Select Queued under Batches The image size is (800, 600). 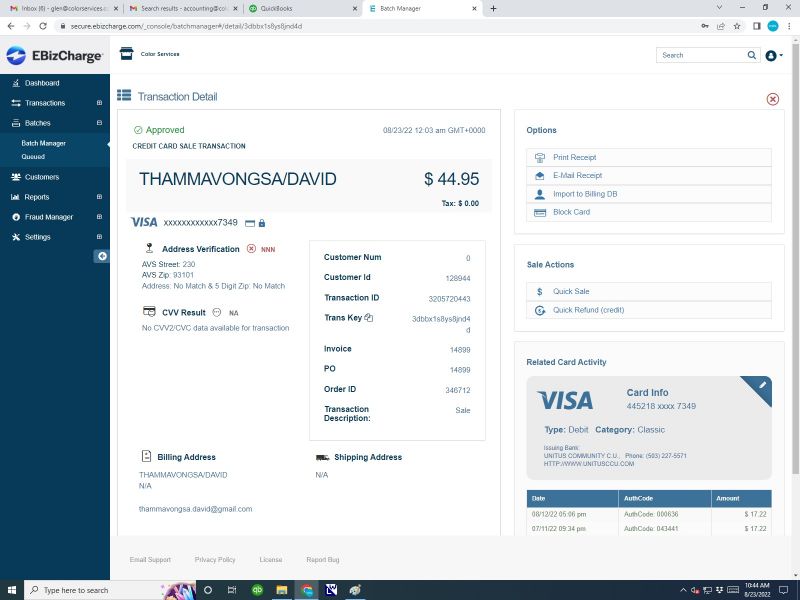point(33,157)
